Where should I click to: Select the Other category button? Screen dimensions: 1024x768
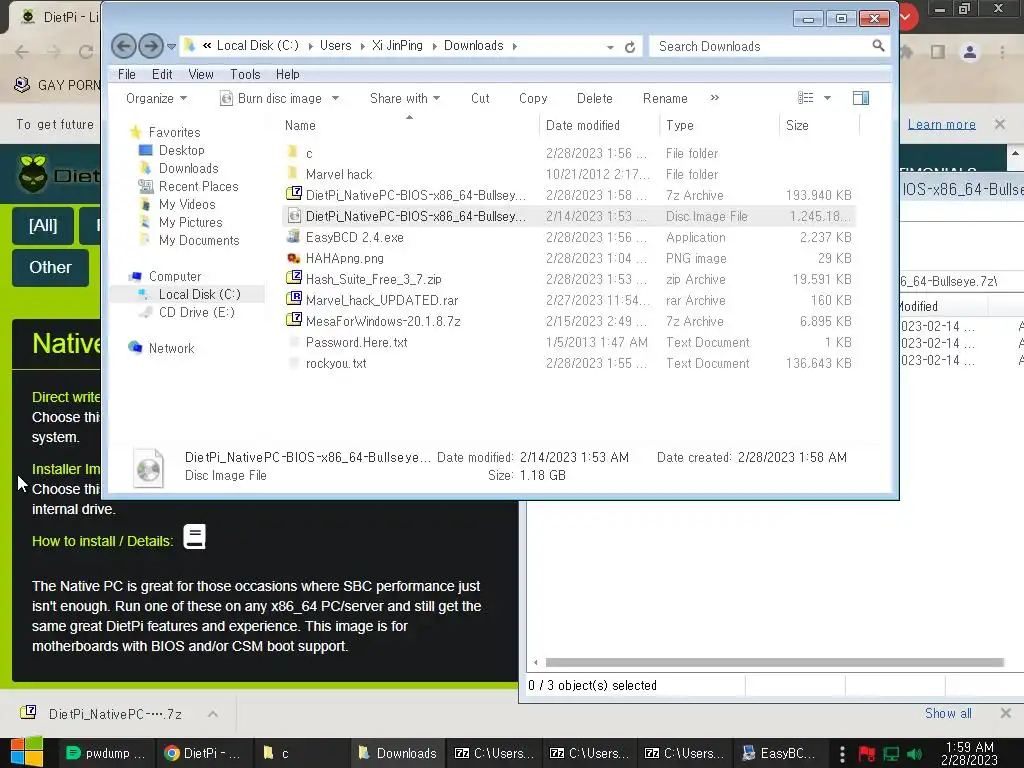click(x=50, y=267)
